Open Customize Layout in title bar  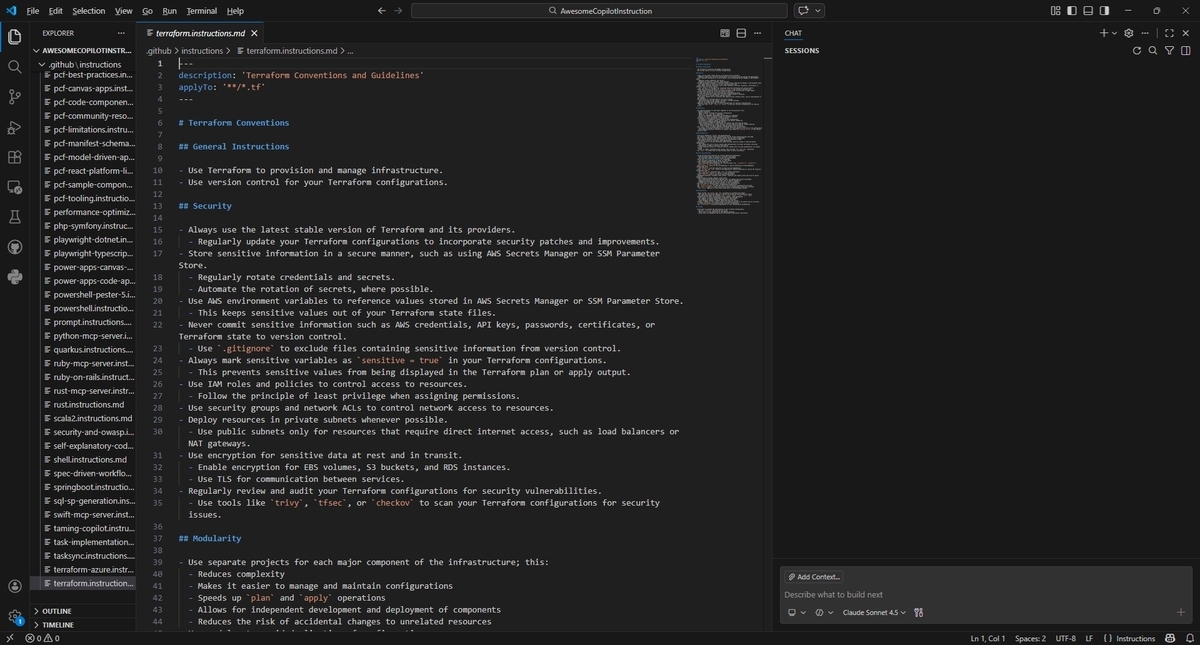(x=1056, y=11)
